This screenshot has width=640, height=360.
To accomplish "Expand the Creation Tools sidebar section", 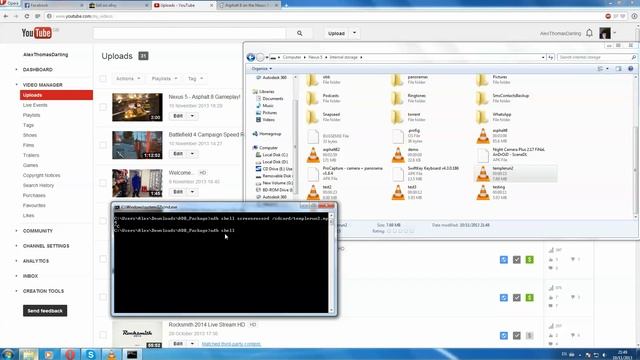I will [x=43, y=291].
